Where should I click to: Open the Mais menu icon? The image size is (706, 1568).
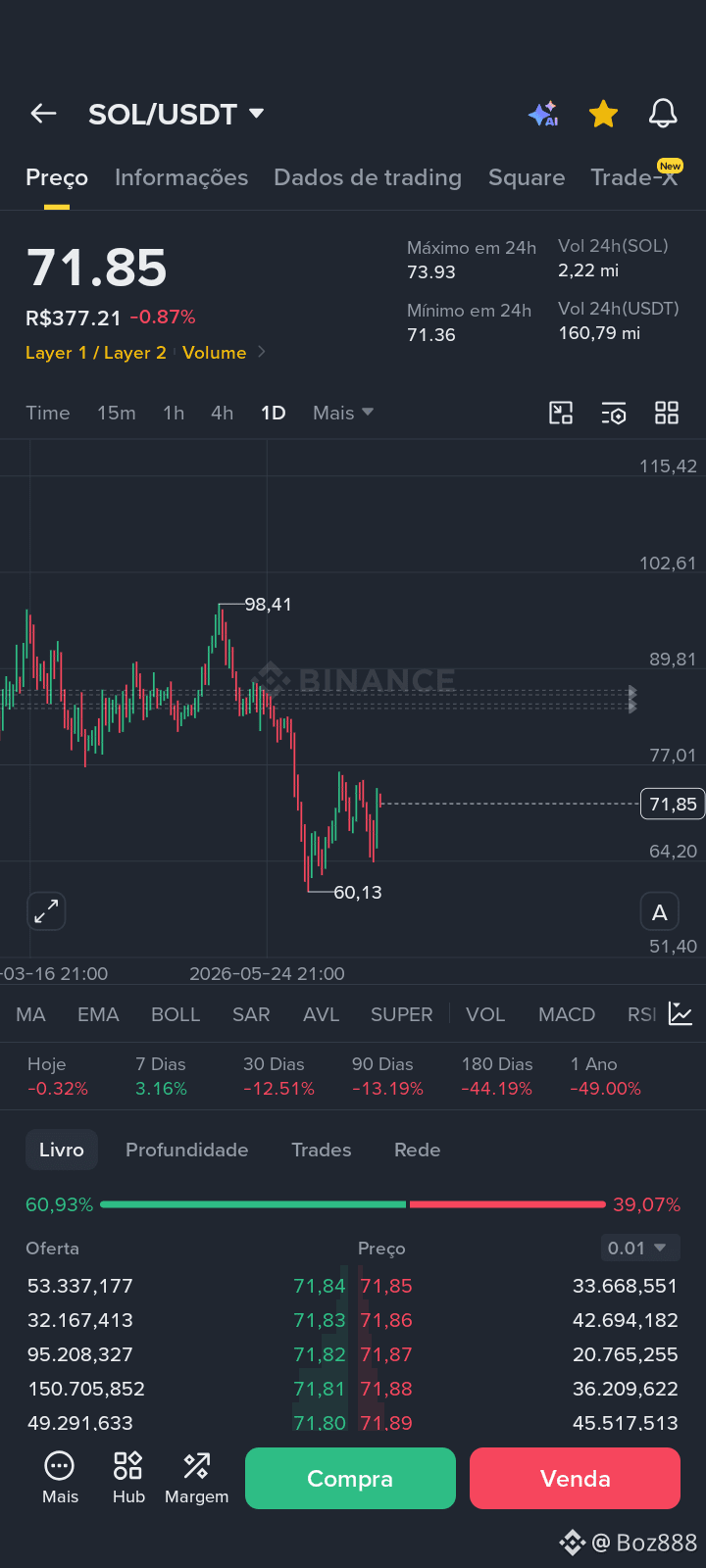point(60,1478)
